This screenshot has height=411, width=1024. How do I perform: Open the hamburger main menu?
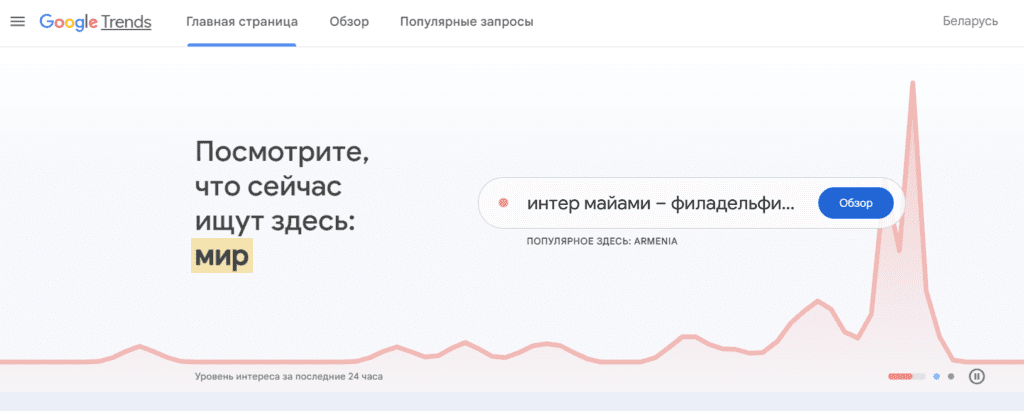(18, 22)
